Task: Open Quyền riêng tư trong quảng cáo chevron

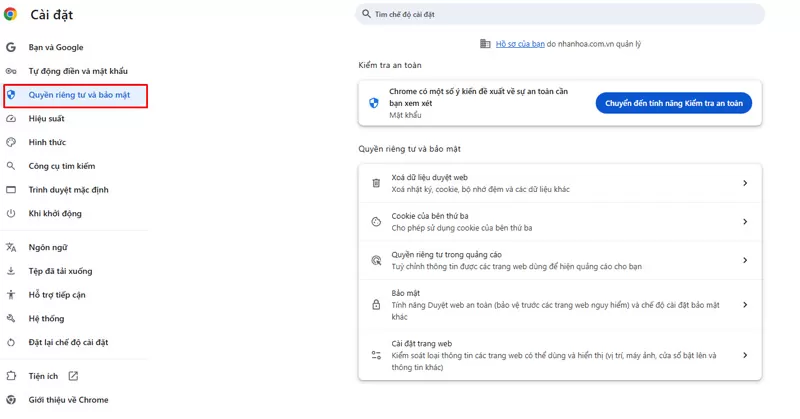Action: pyautogui.click(x=745, y=261)
